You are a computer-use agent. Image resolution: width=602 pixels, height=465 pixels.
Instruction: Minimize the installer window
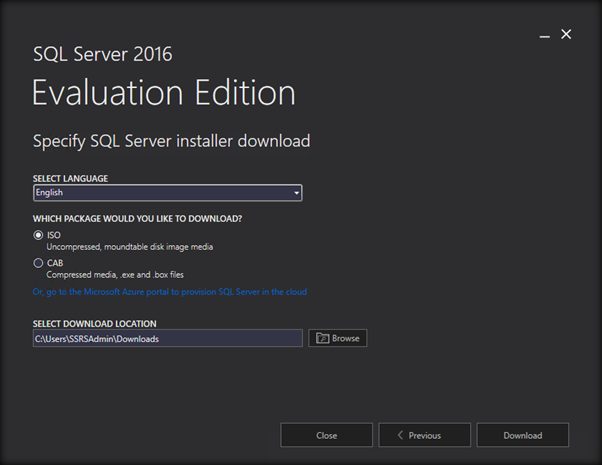[x=544, y=36]
